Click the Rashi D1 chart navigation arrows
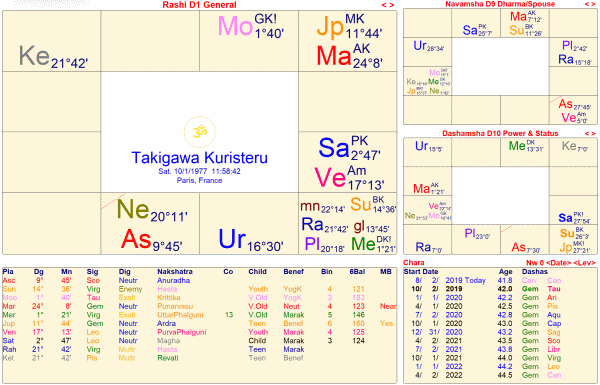The height and width of the screenshot is (385, 600). click(388, 5)
